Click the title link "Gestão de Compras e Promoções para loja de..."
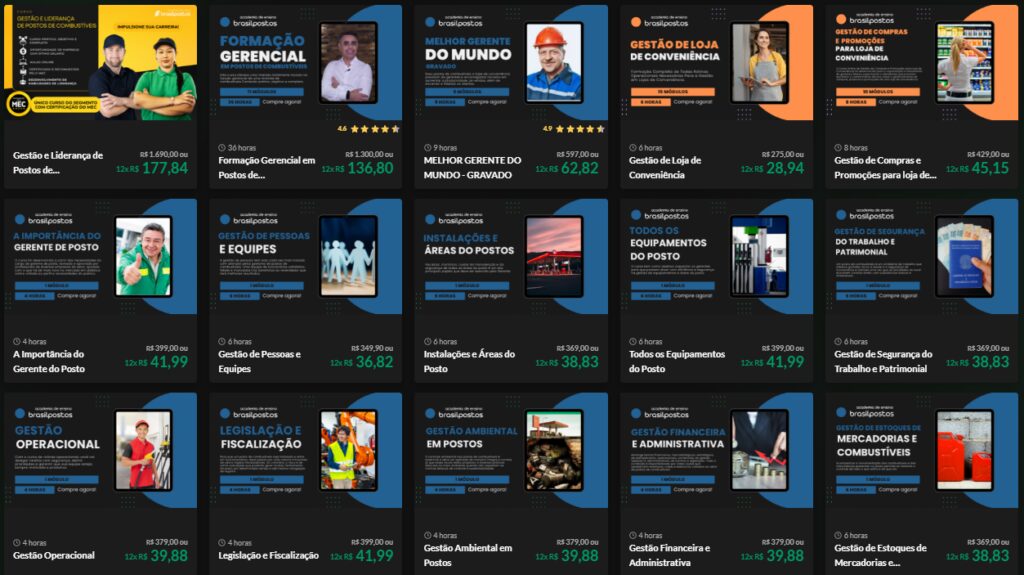 tap(885, 167)
